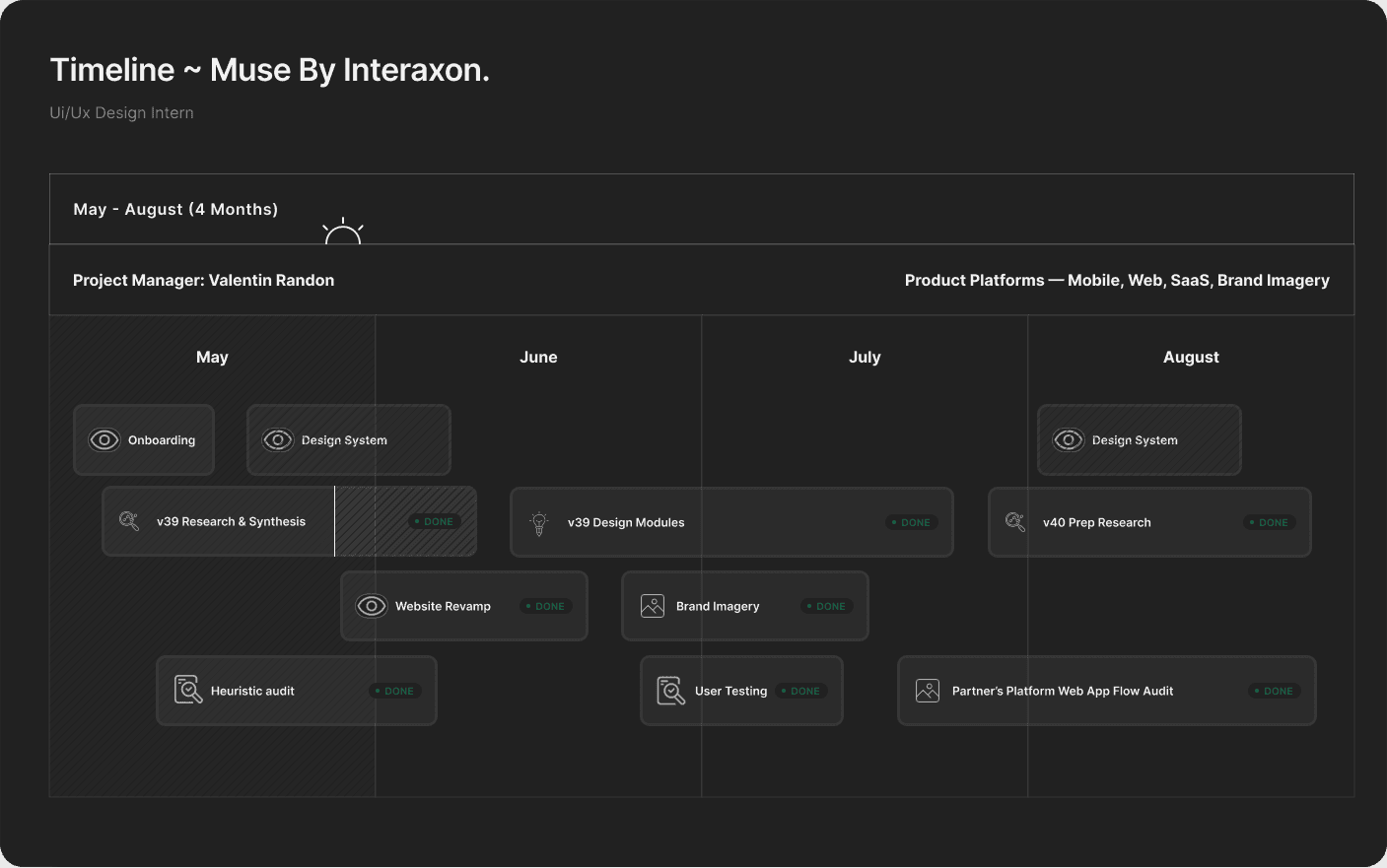The height and width of the screenshot is (868, 1387).
Task: Select the May column header
Action: click(x=212, y=358)
